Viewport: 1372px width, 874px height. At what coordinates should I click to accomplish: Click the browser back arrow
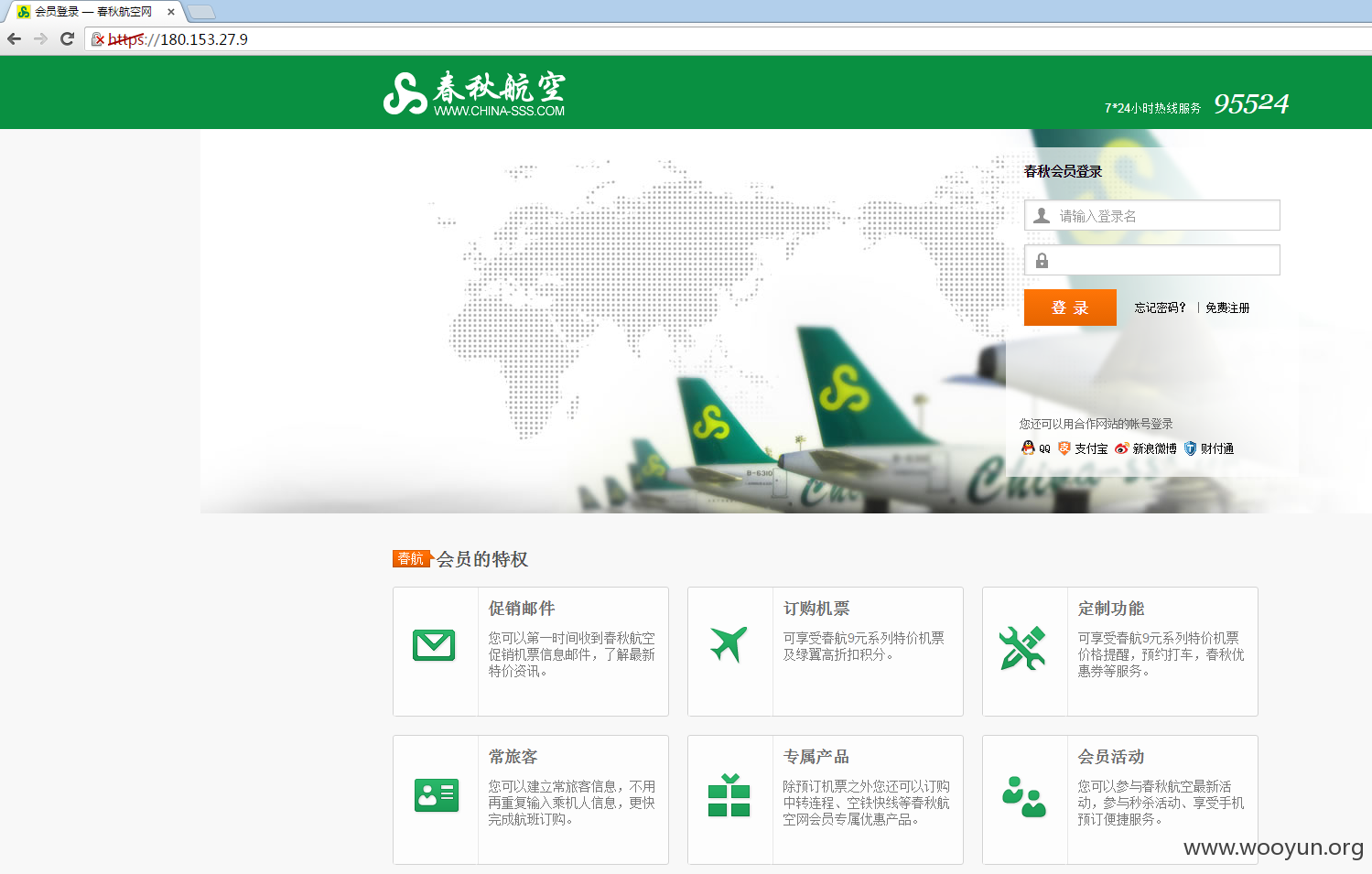(x=14, y=38)
